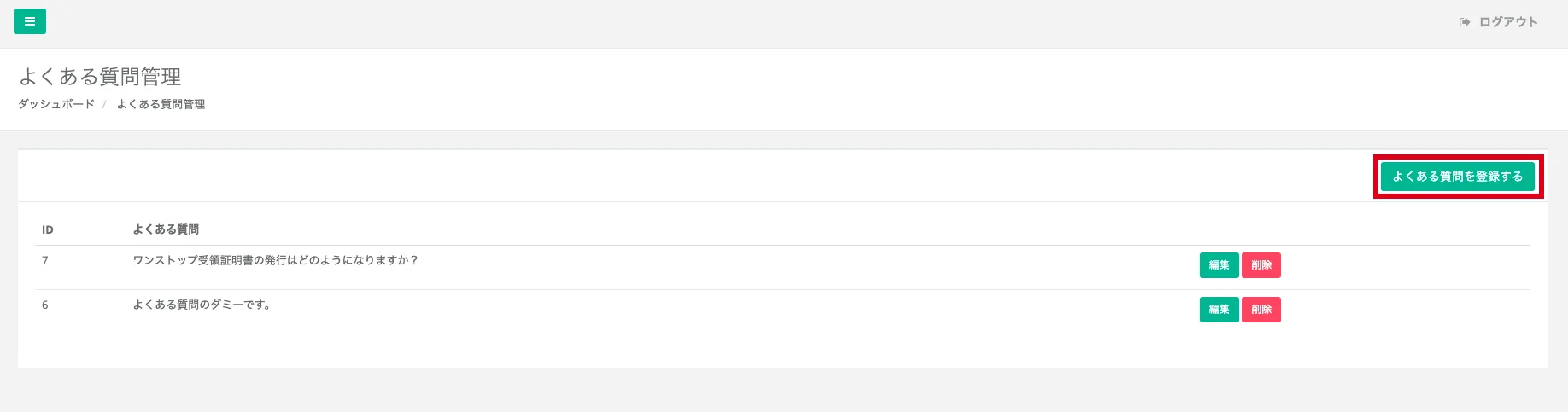Click the logout arrow icon
The width and height of the screenshot is (1568, 412).
click(1464, 22)
